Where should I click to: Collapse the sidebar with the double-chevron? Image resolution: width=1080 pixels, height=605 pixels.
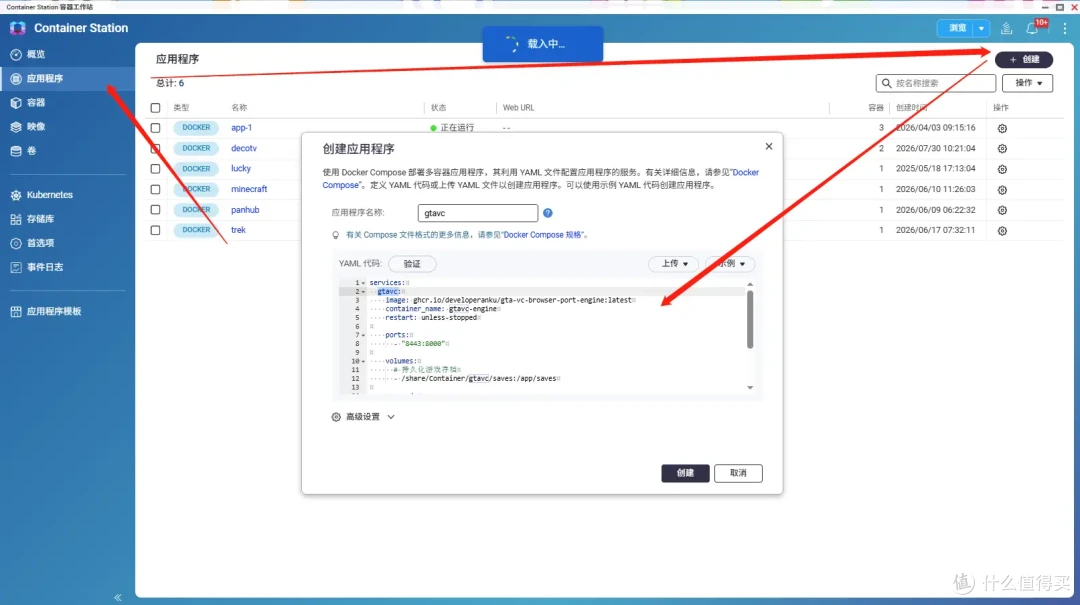point(118,597)
